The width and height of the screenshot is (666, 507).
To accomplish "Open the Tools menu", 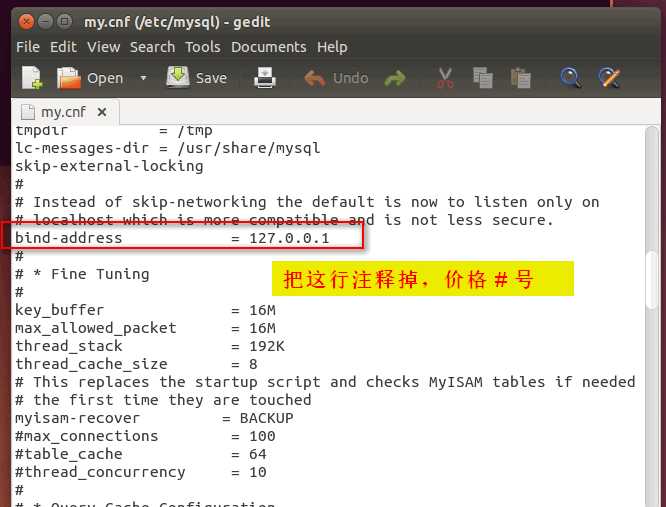I will tap(203, 47).
